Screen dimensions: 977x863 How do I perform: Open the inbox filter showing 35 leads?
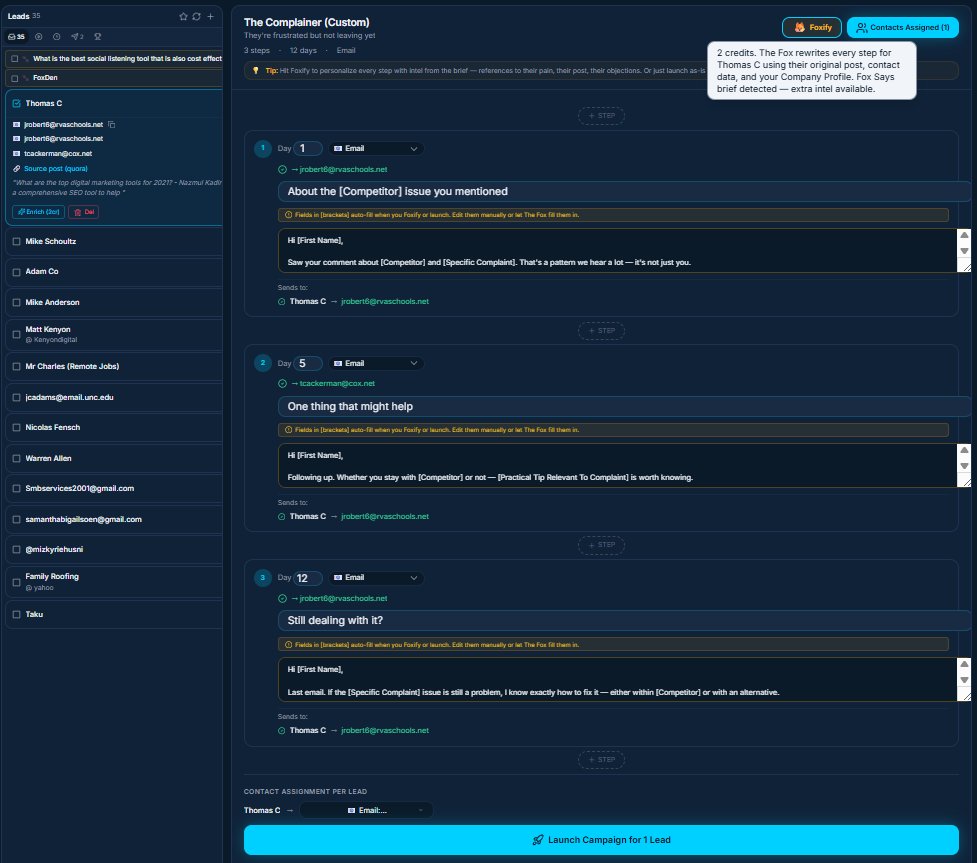point(17,36)
